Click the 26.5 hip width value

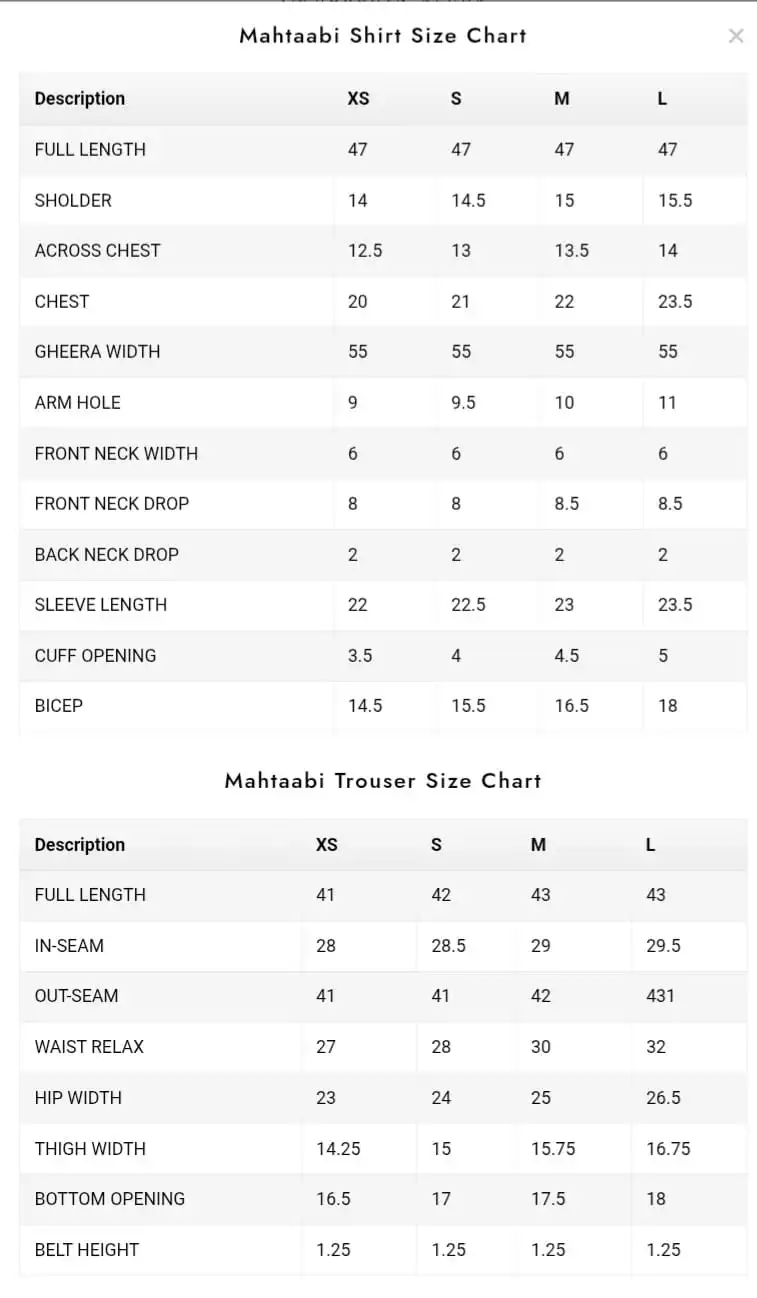coord(663,1097)
